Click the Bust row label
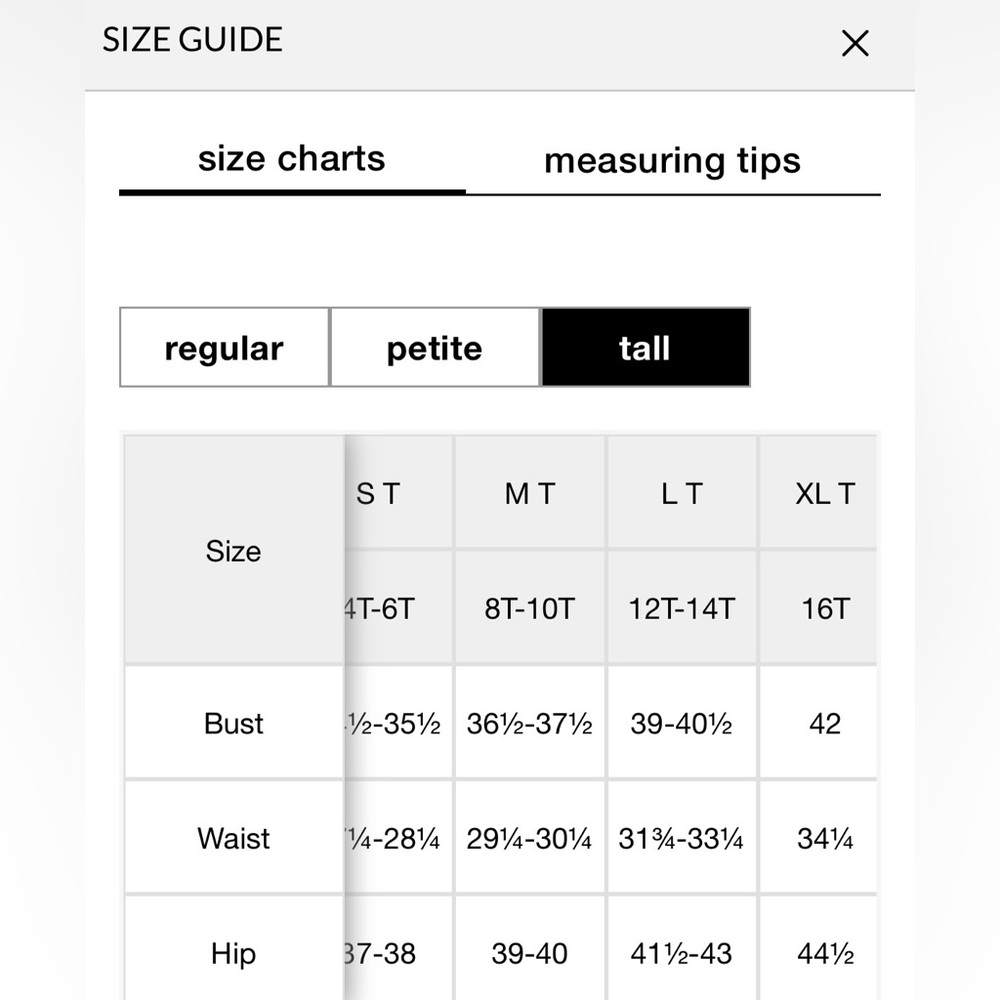 coord(234,723)
